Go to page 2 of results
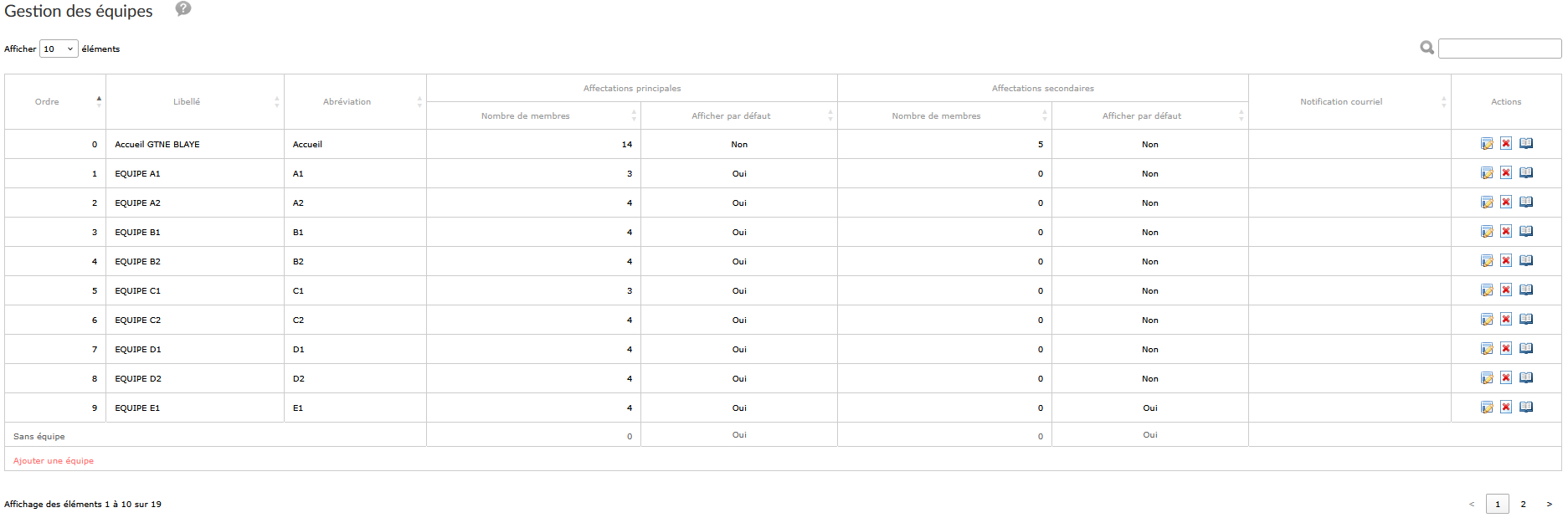 coord(1524,504)
